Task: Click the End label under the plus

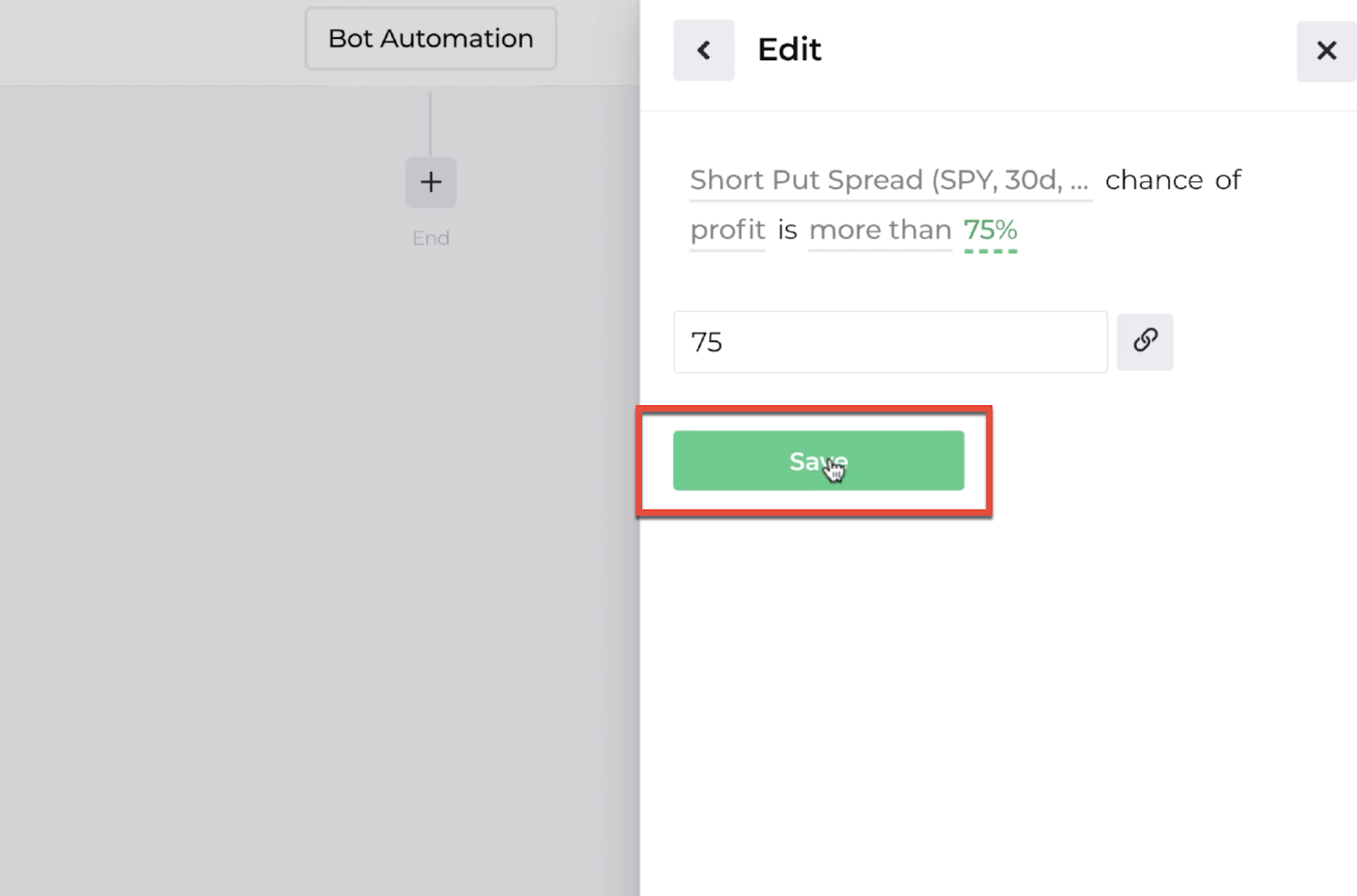Action: coord(431,238)
